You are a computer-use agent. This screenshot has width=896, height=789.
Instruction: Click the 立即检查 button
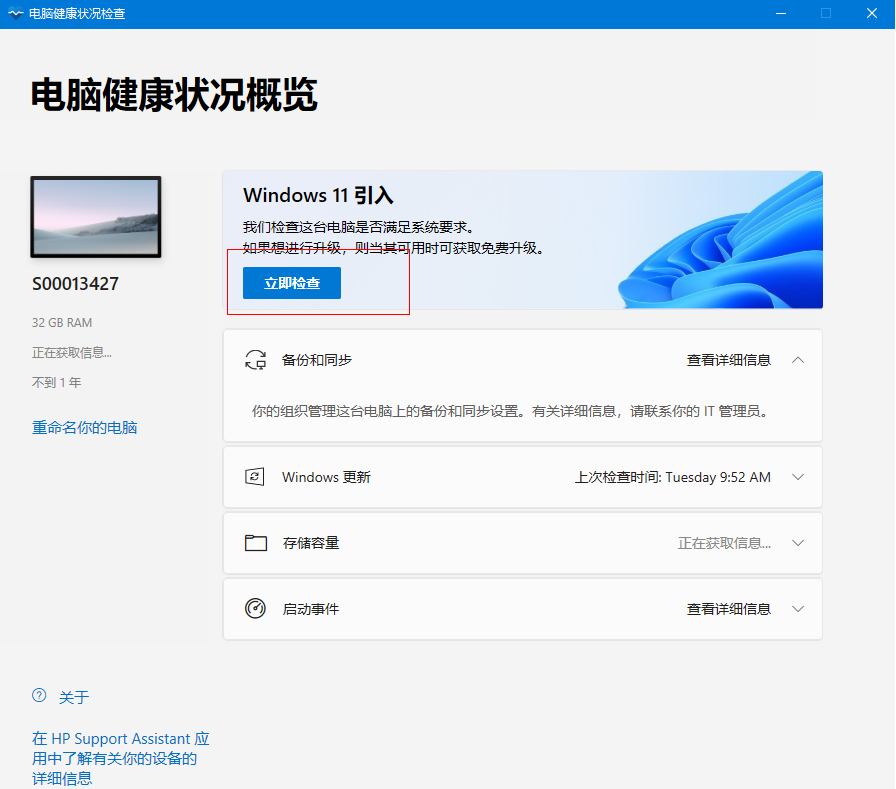(291, 283)
